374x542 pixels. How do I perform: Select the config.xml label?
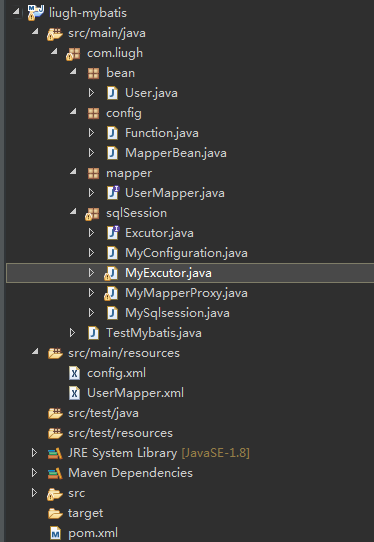coord(116,373)
